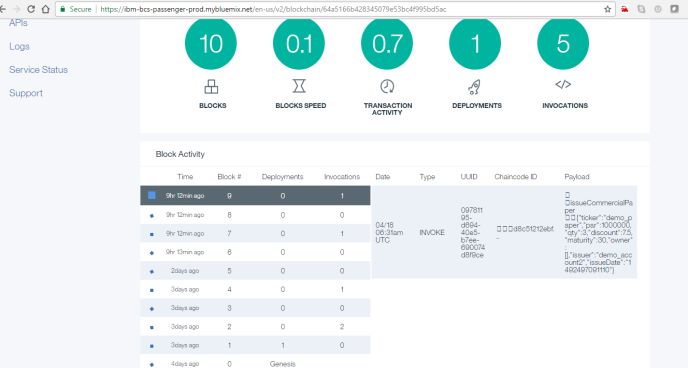Click the red extension icon in toolbar
Viewport: 688px width, 368px height.
pos(624,9)
